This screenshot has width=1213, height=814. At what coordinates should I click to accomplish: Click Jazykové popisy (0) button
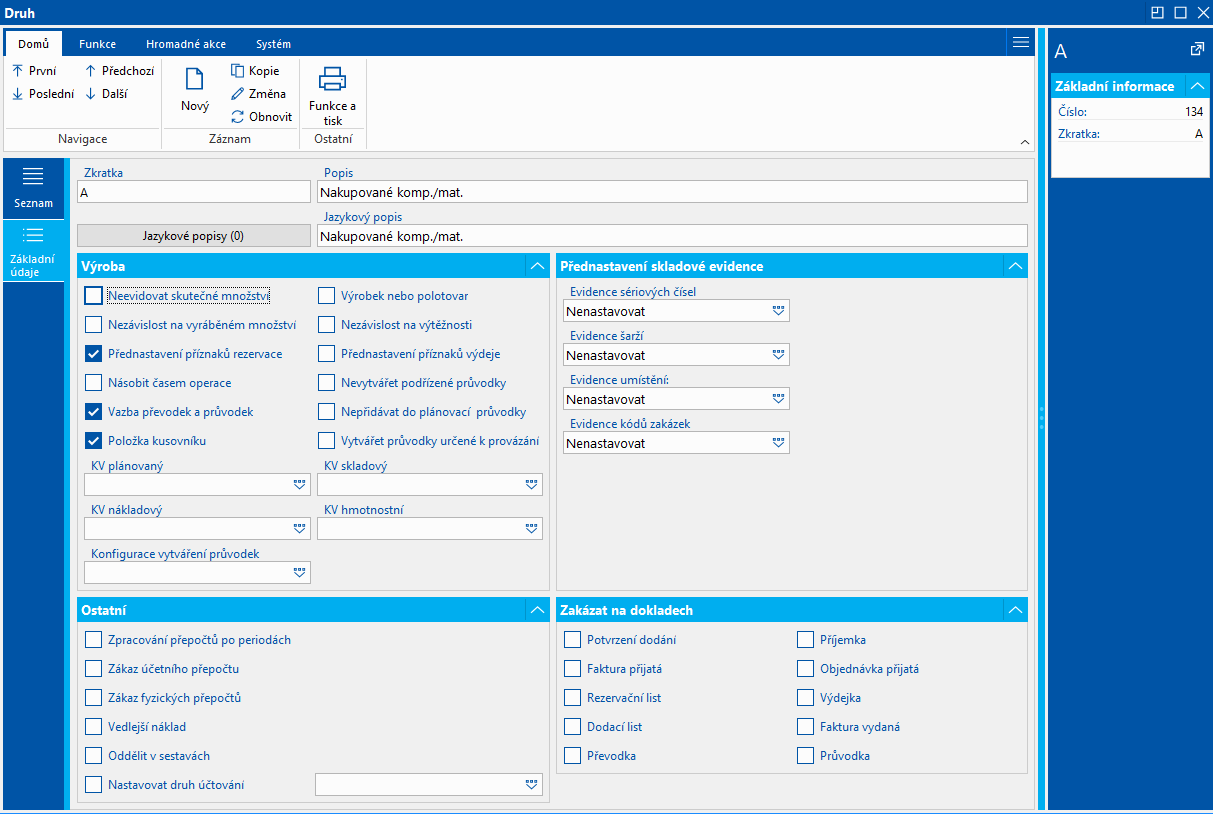coord(194,236)
